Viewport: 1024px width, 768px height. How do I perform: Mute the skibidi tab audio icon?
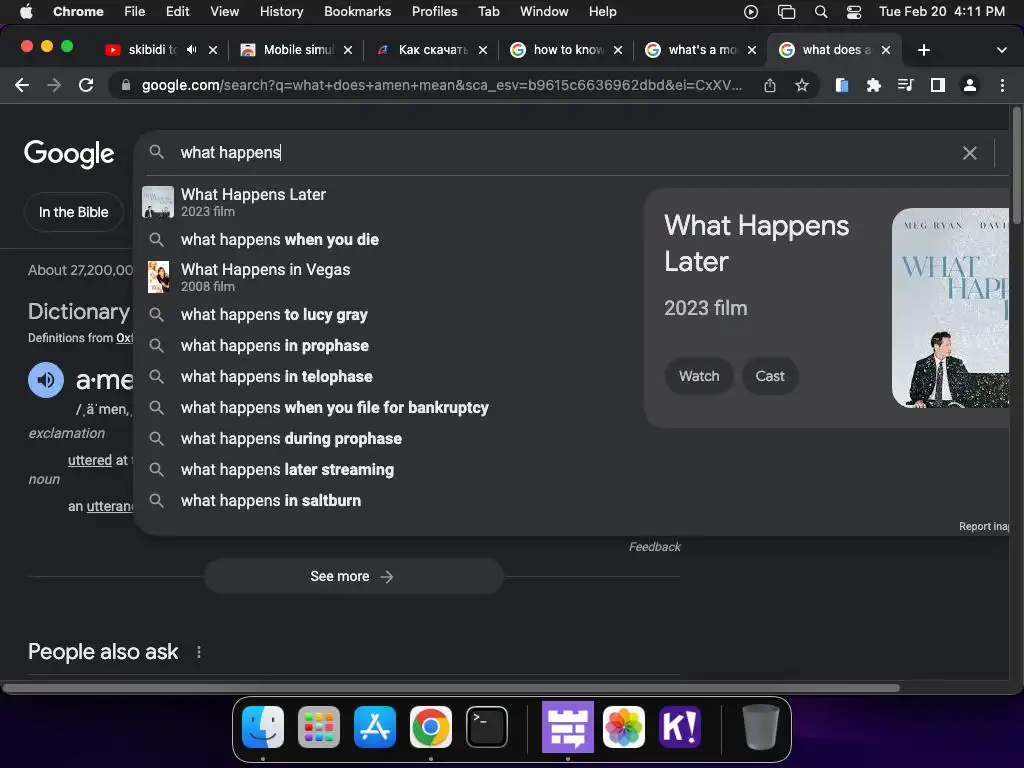[x=191, y=50]
